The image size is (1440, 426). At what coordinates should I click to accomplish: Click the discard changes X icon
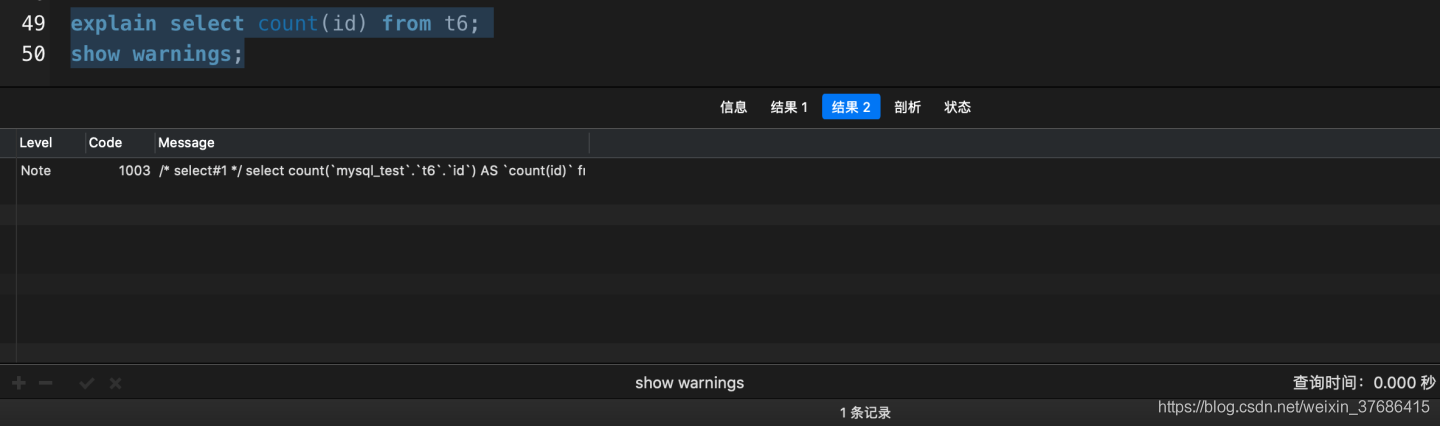(115, 383)
